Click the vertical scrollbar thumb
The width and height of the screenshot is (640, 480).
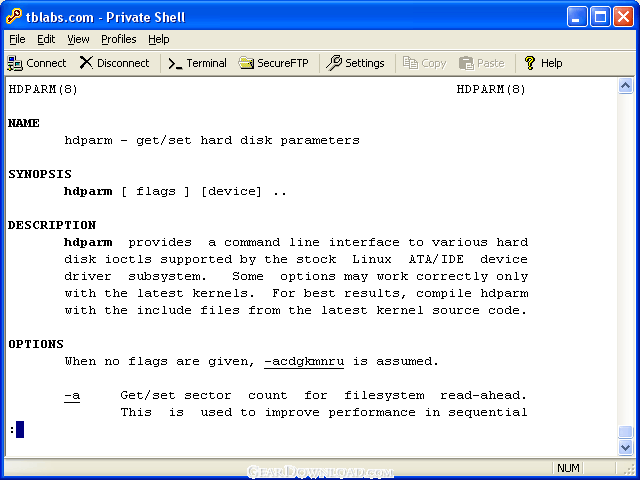[625, 432]
